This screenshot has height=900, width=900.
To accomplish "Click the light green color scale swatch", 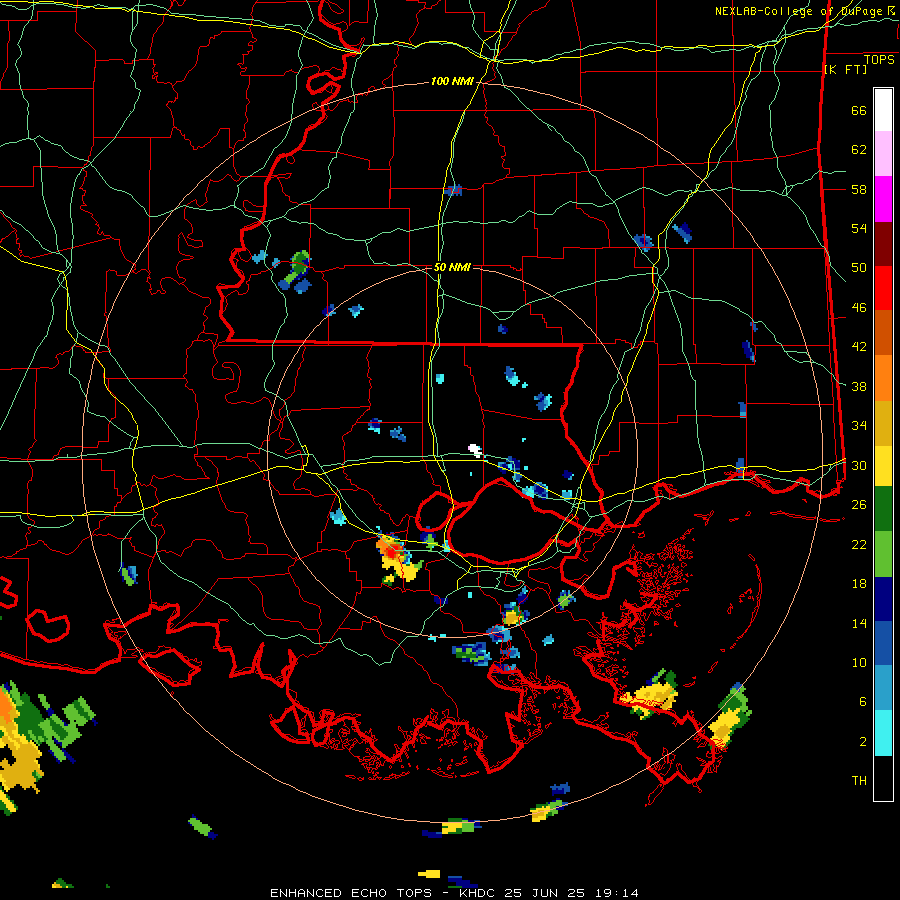I will [883, 554].
